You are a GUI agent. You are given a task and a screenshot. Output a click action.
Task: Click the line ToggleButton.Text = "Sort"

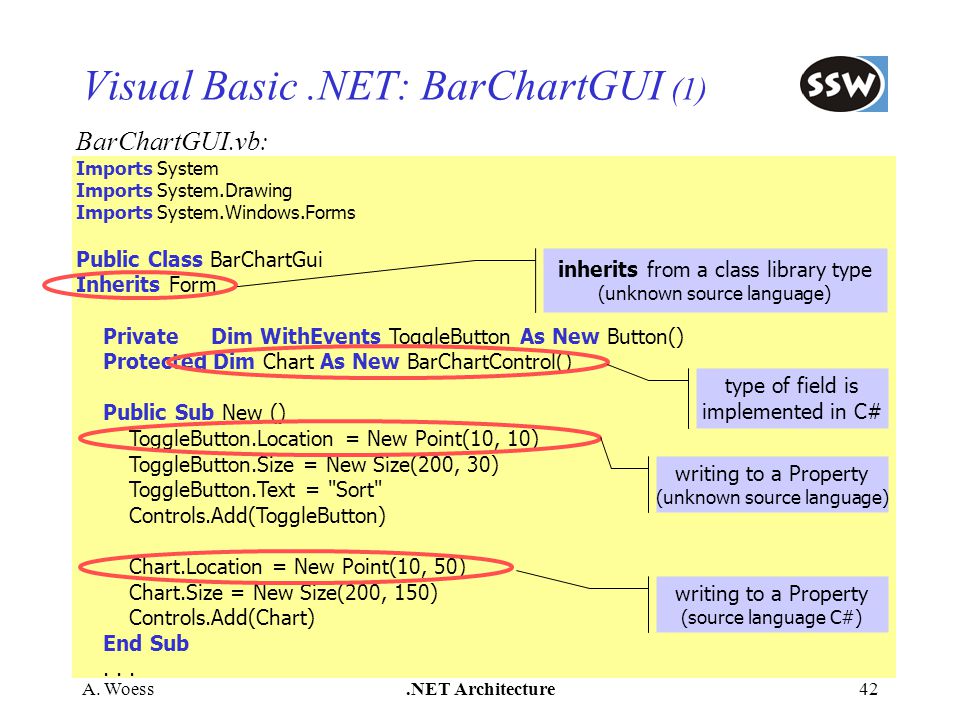(x=255, y=490)
